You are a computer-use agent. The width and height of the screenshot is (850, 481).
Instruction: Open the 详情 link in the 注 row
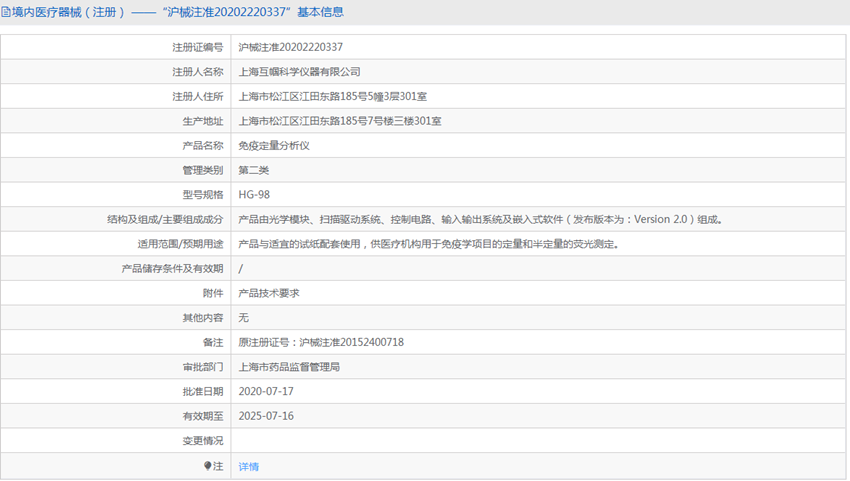click(x=249, y=466)
